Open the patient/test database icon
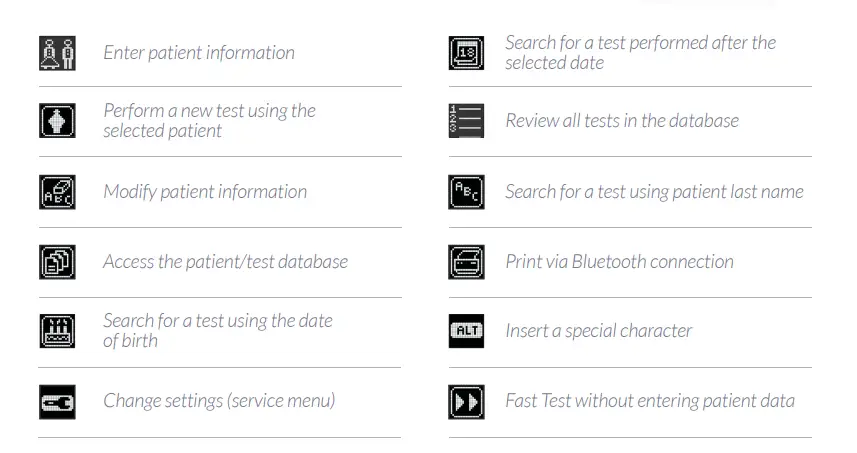The image size is (857, 453). [57, 261]
